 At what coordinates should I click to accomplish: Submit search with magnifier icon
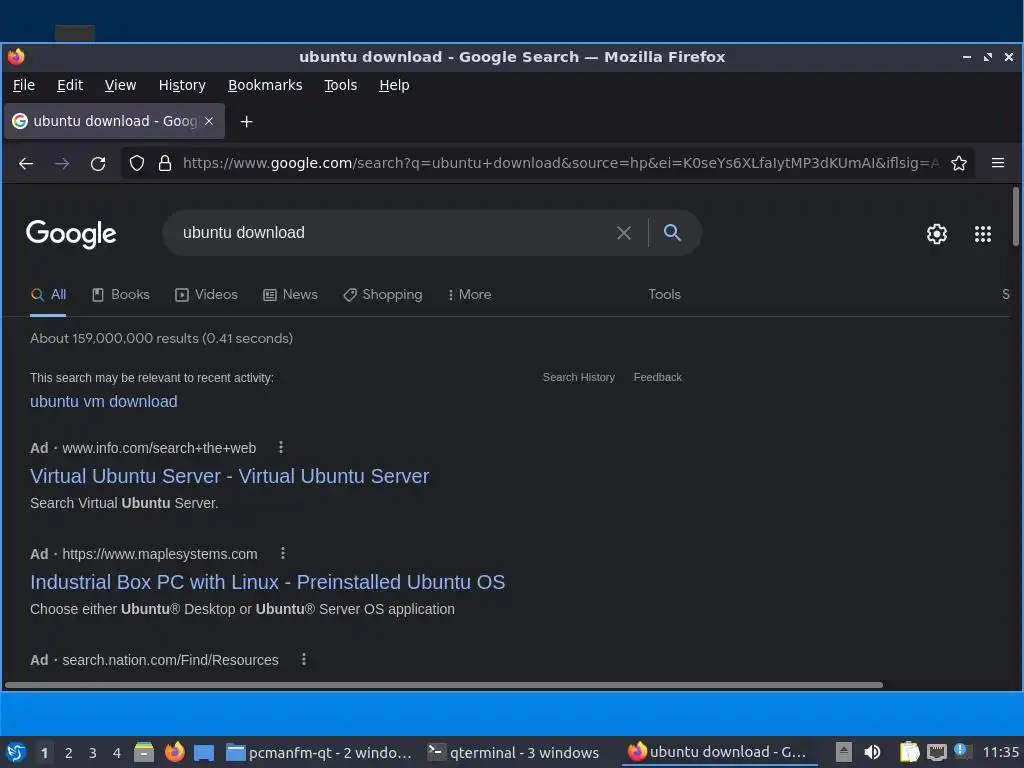pos(672,232)
